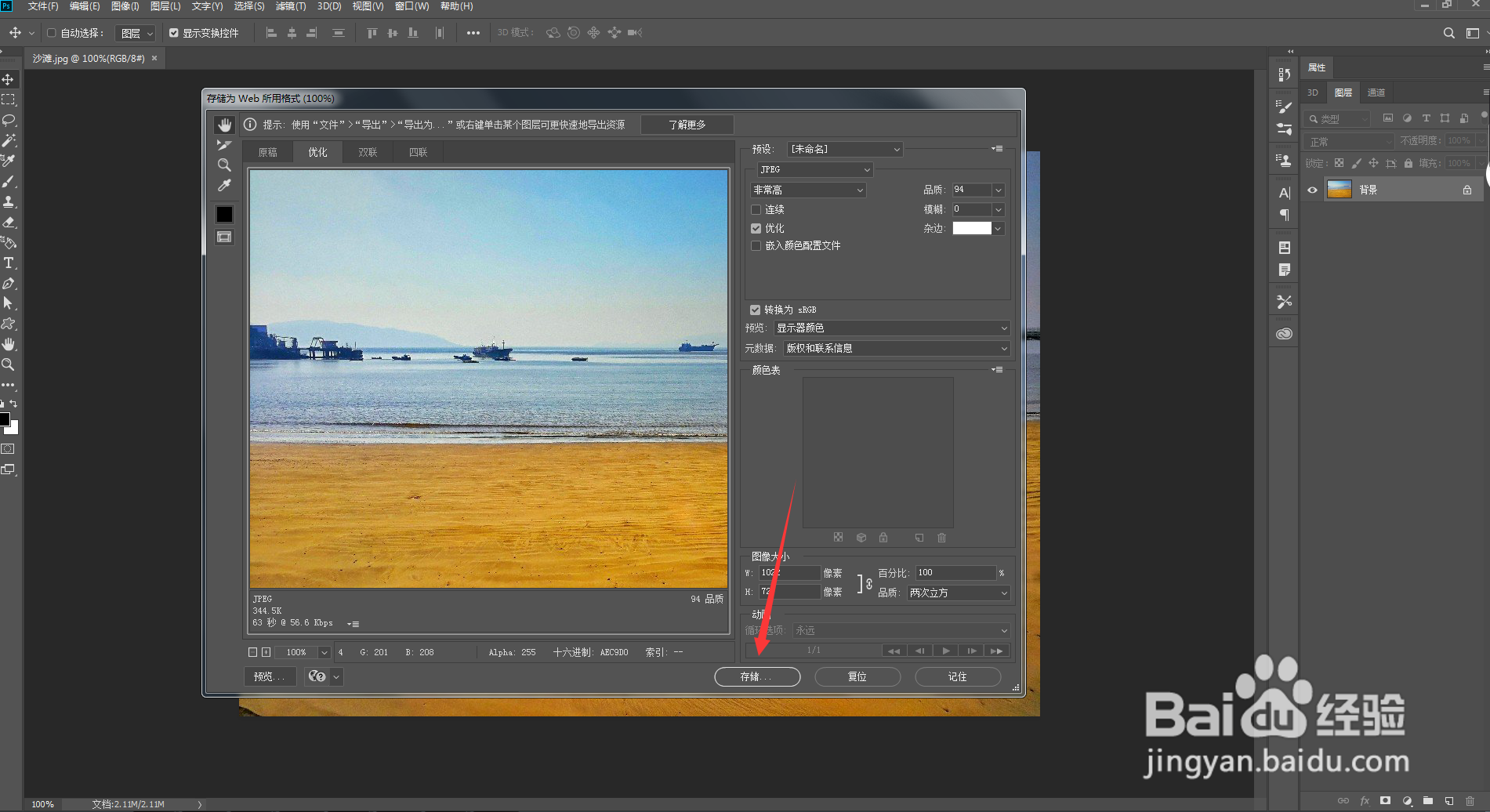Viewport: 1490px width, 812px height.
Task: Switch to the 原稿 tab
Action: [x=267, y=152]
